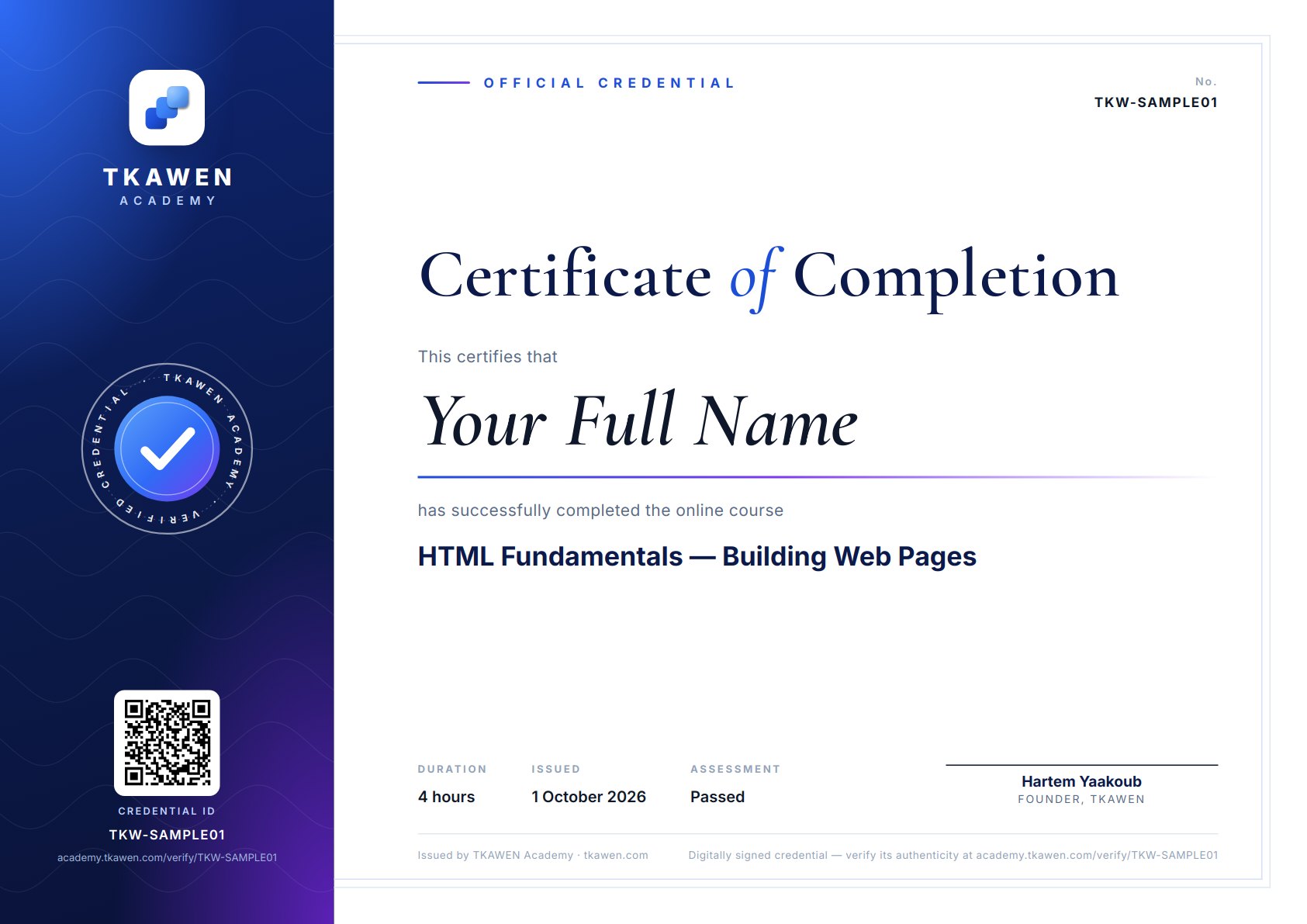Screen dimensions: 1307x924
Task: Click the 'CREDENTIAL ID' label in the sidebar
Action: pos(167,811)
